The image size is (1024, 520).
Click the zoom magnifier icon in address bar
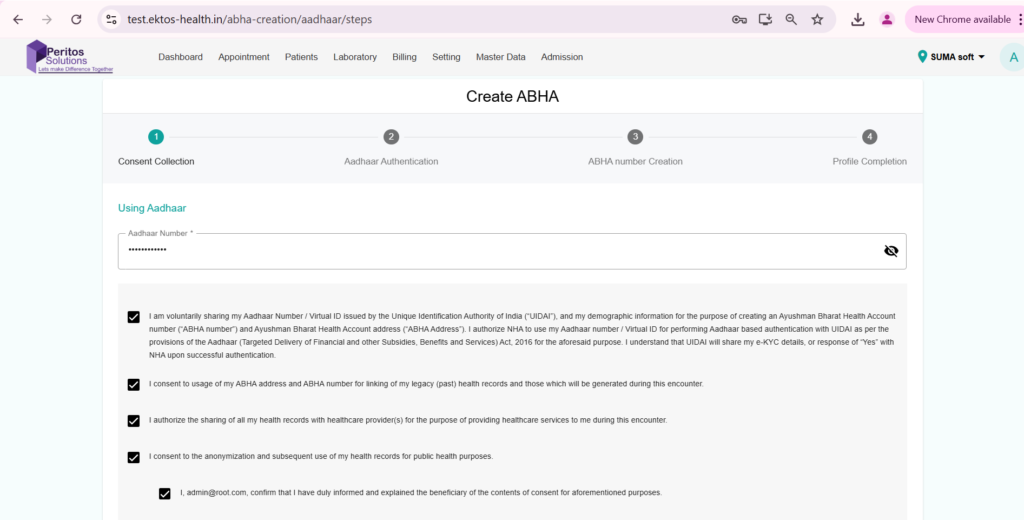pos(791,19)
